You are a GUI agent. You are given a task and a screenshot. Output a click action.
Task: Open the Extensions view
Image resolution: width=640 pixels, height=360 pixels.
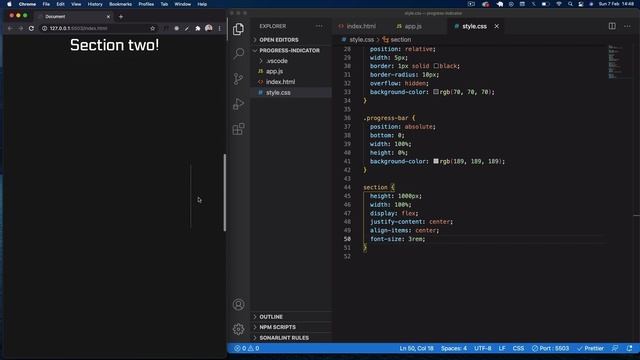[238, 129]
